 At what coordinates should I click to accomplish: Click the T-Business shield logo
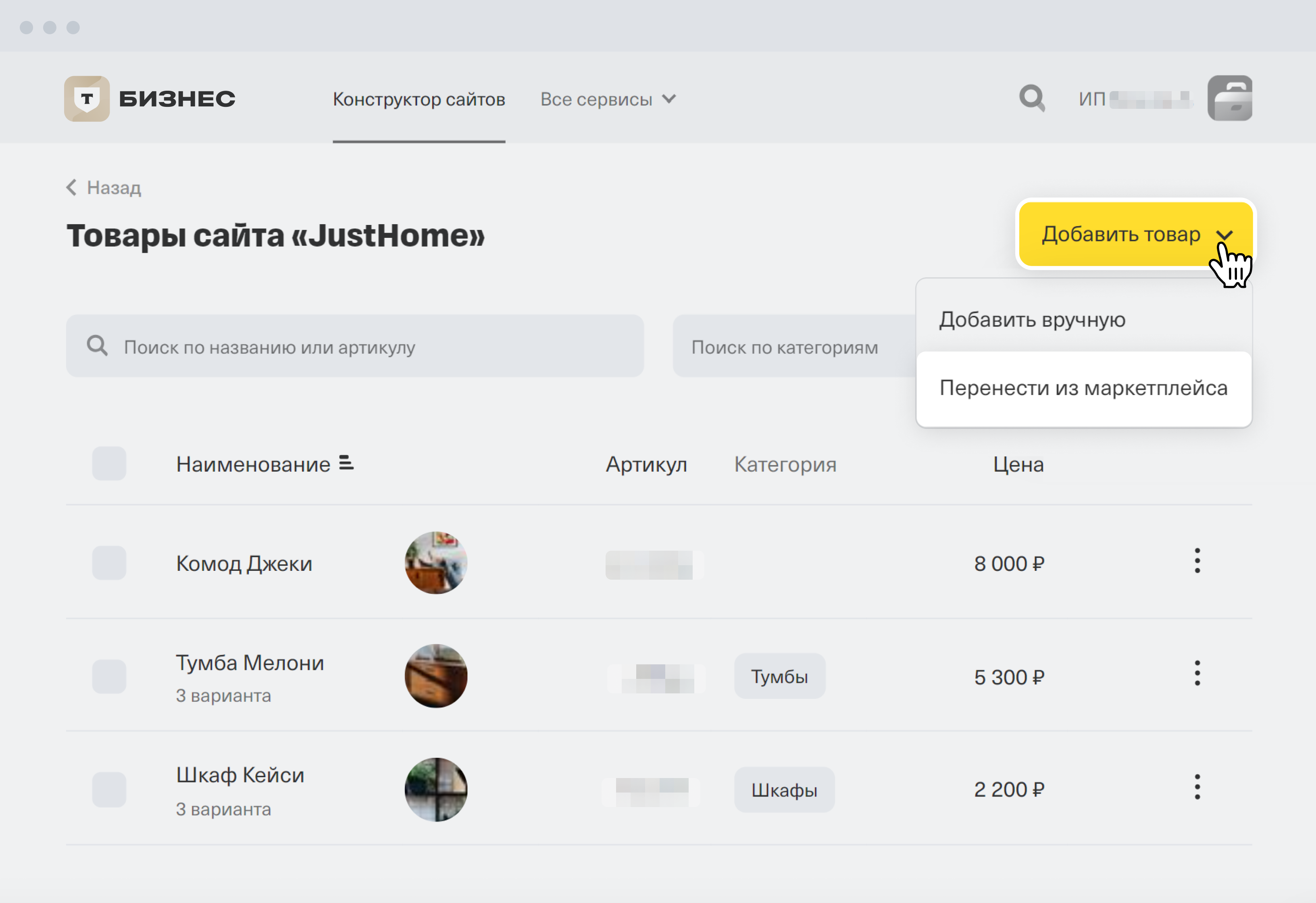click(x=87, y=98)
